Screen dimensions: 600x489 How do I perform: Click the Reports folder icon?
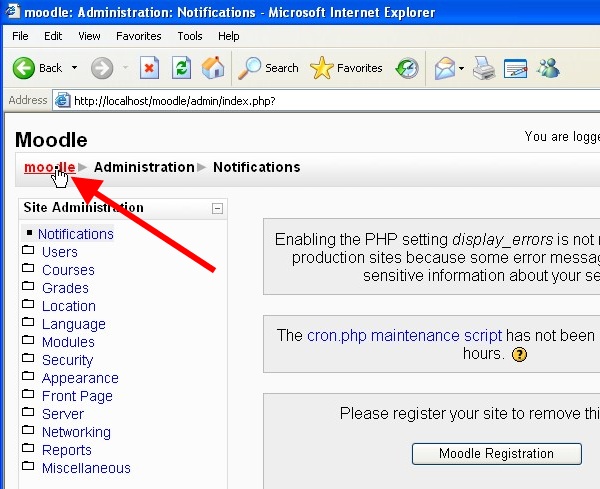(28, 447)
